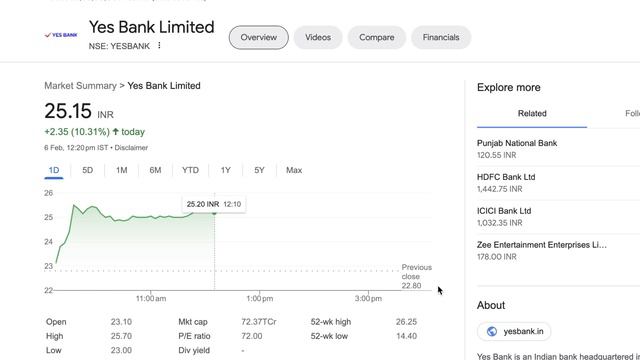Visit the yesbank.in website button

coord(514,331)
